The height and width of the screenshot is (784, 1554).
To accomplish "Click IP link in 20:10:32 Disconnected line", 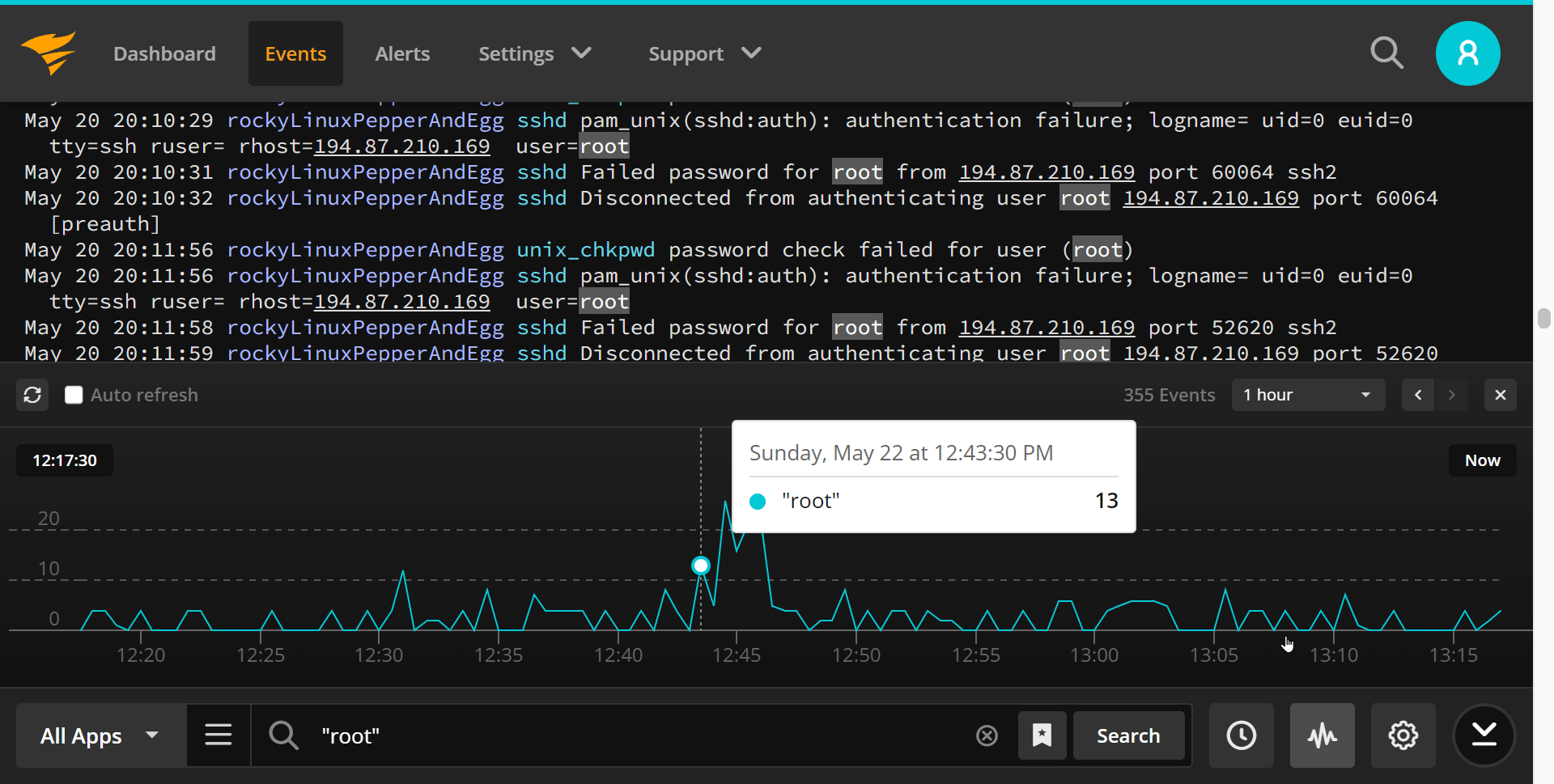I will coord(1211,198).
